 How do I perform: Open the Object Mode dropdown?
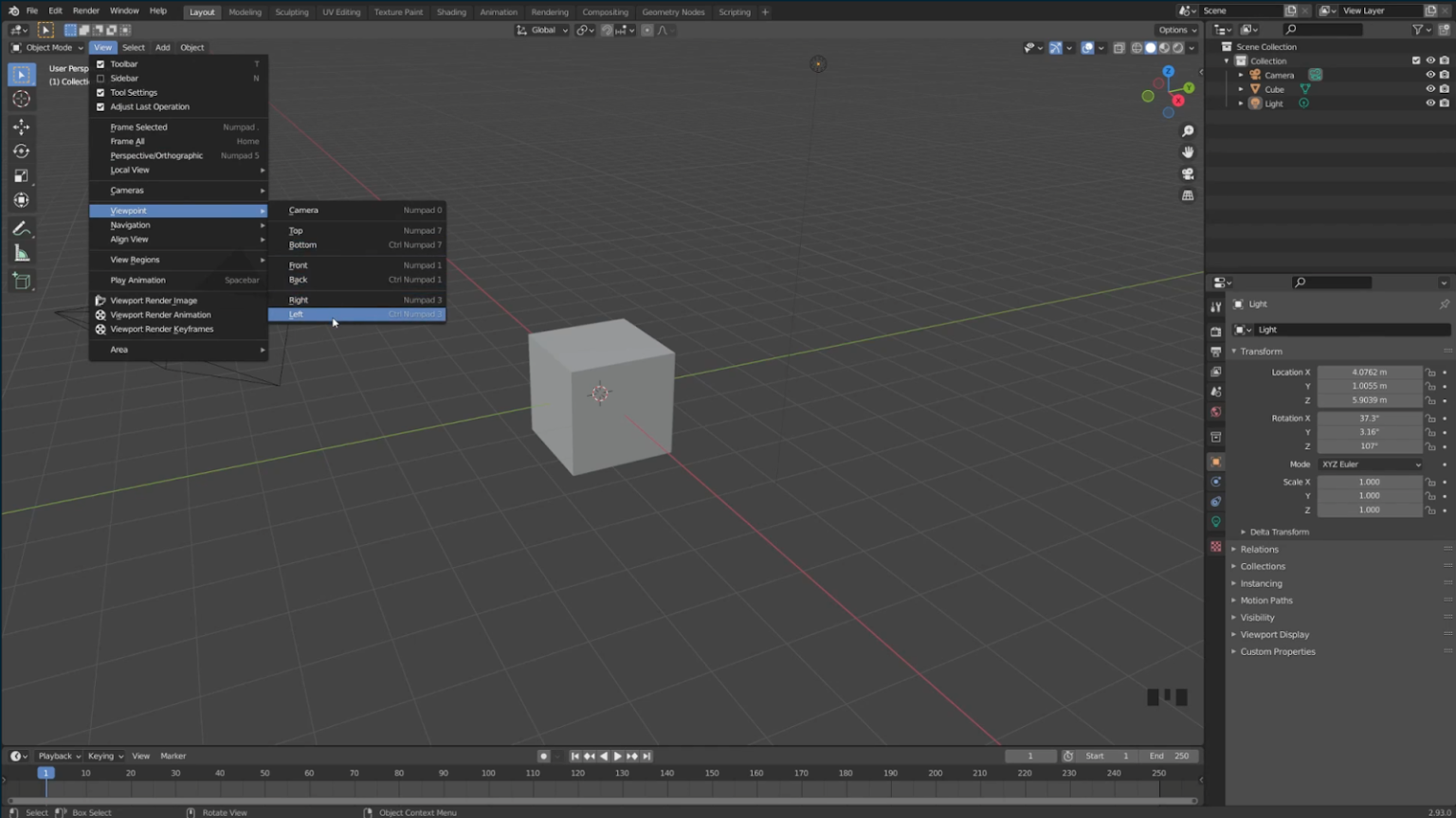[49, 47]
